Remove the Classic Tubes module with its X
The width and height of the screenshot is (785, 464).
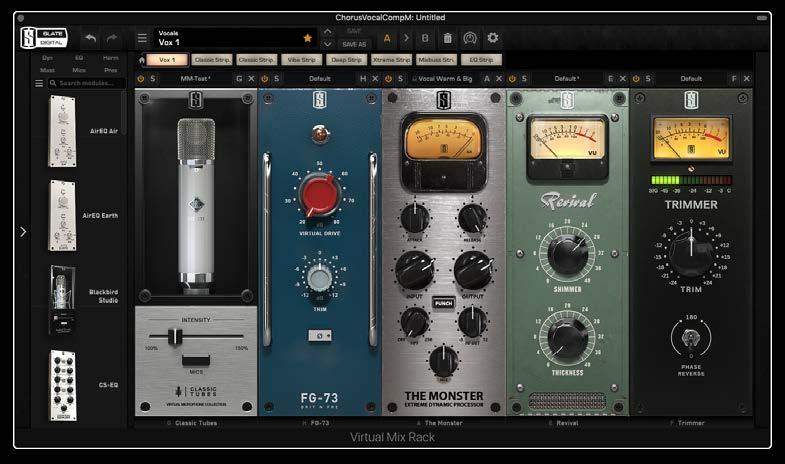tap(251, 79)
